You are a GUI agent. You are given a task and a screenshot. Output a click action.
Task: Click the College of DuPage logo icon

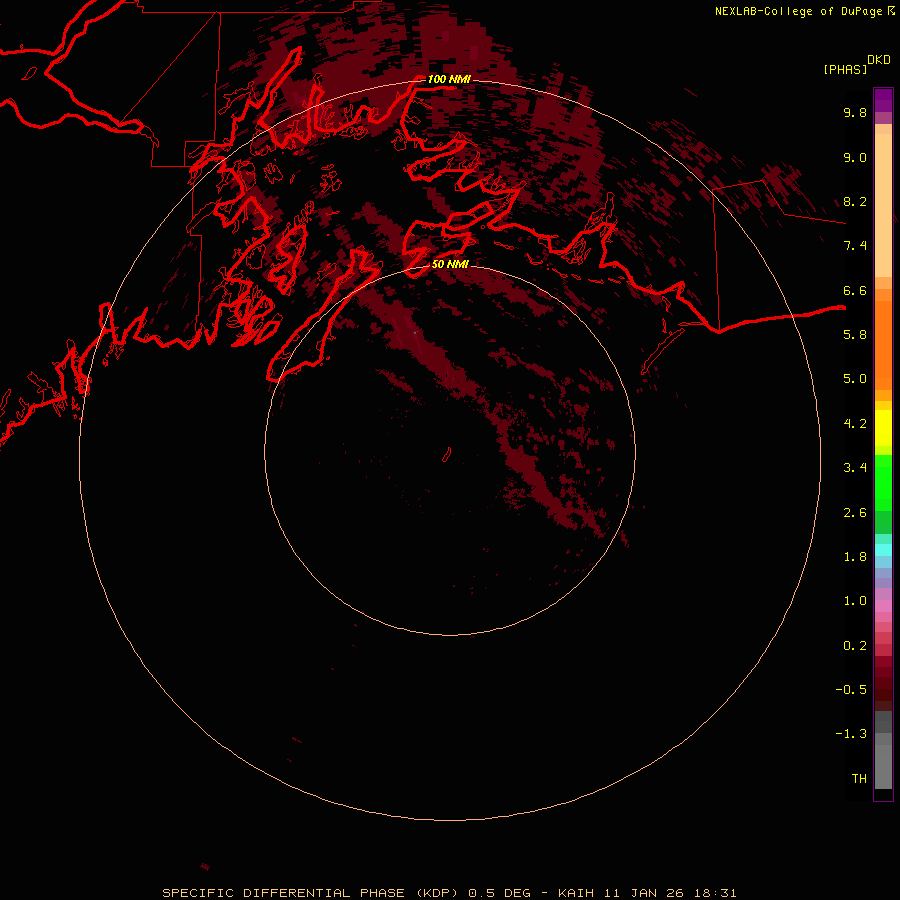click(891, 10)
